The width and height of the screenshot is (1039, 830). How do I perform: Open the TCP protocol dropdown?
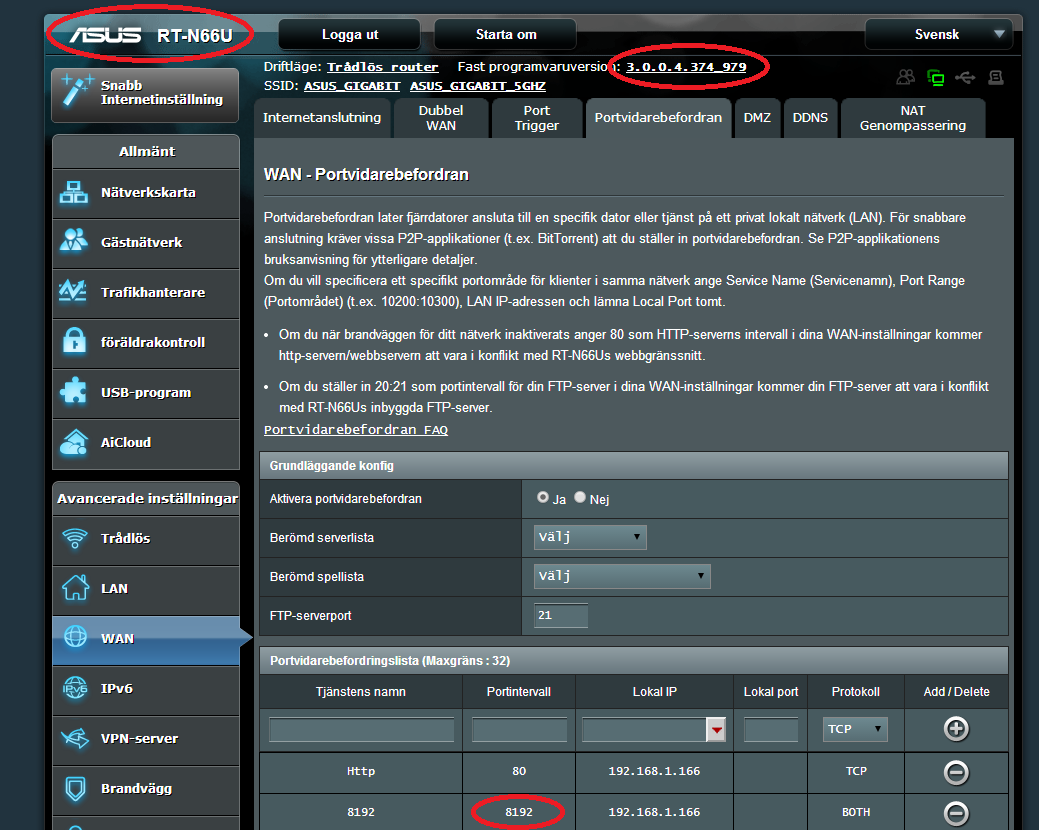coord(855,729)
